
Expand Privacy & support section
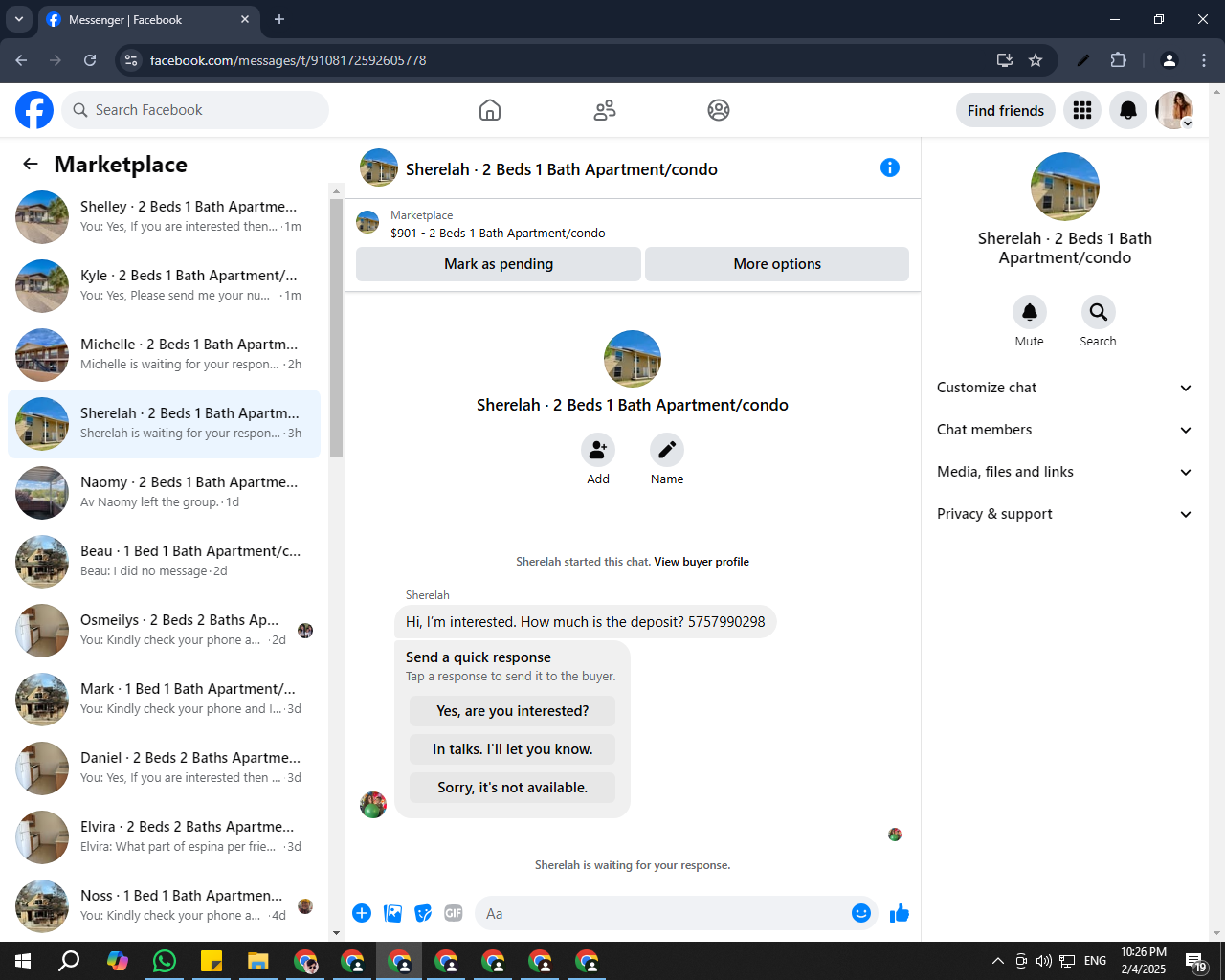tap(1064, 514)
